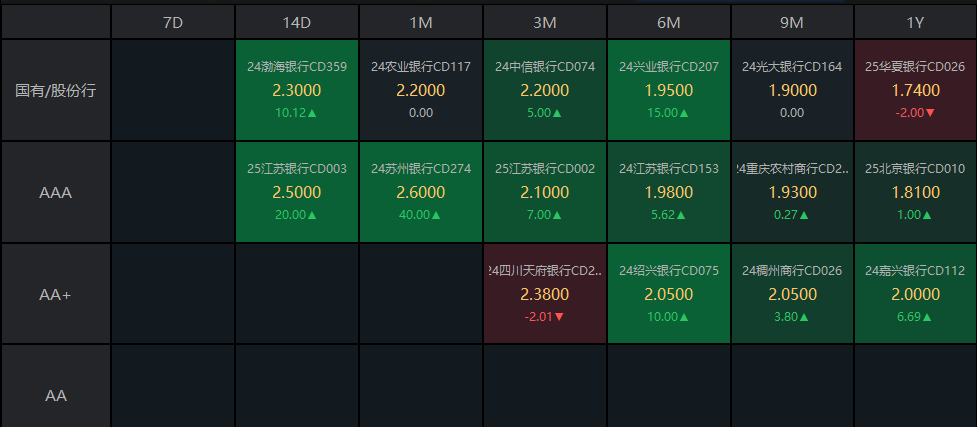Click the AAA rating row header
Viewport: 977px width, 427px height.
point(56,192)
